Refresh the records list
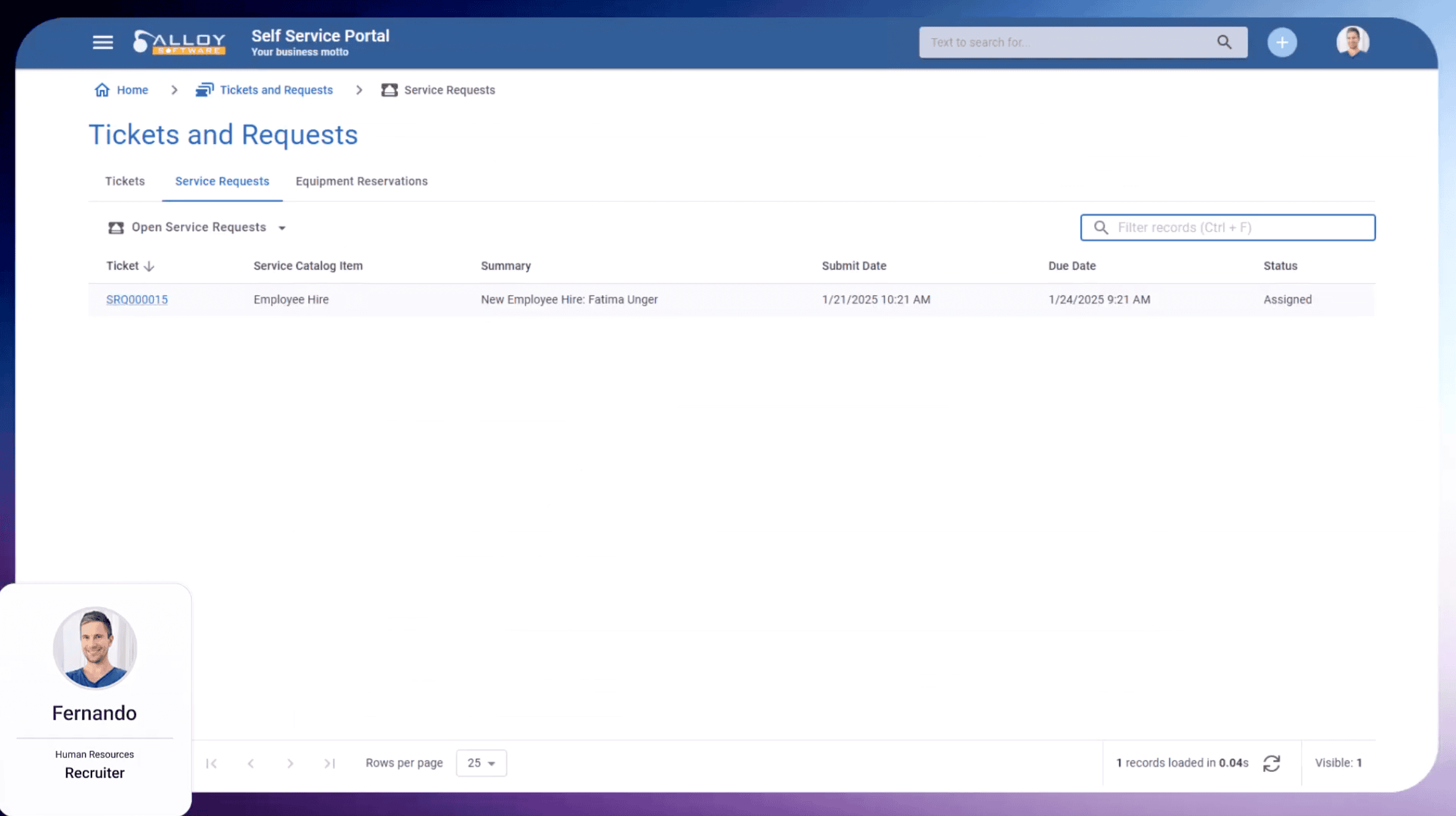The height and width of the screenshot is (816, 1456). pyautogui.click(x=1271, y=763)
